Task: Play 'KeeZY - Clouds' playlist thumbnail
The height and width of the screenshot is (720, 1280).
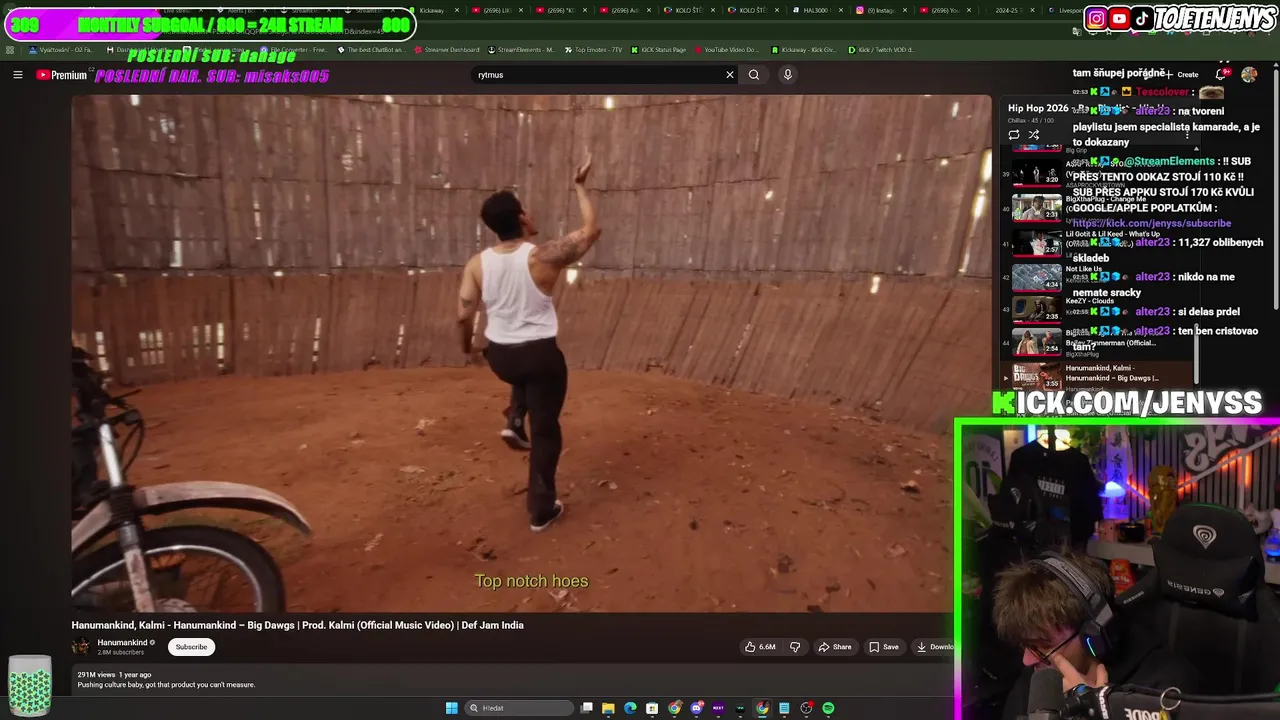Action: 1037,309
